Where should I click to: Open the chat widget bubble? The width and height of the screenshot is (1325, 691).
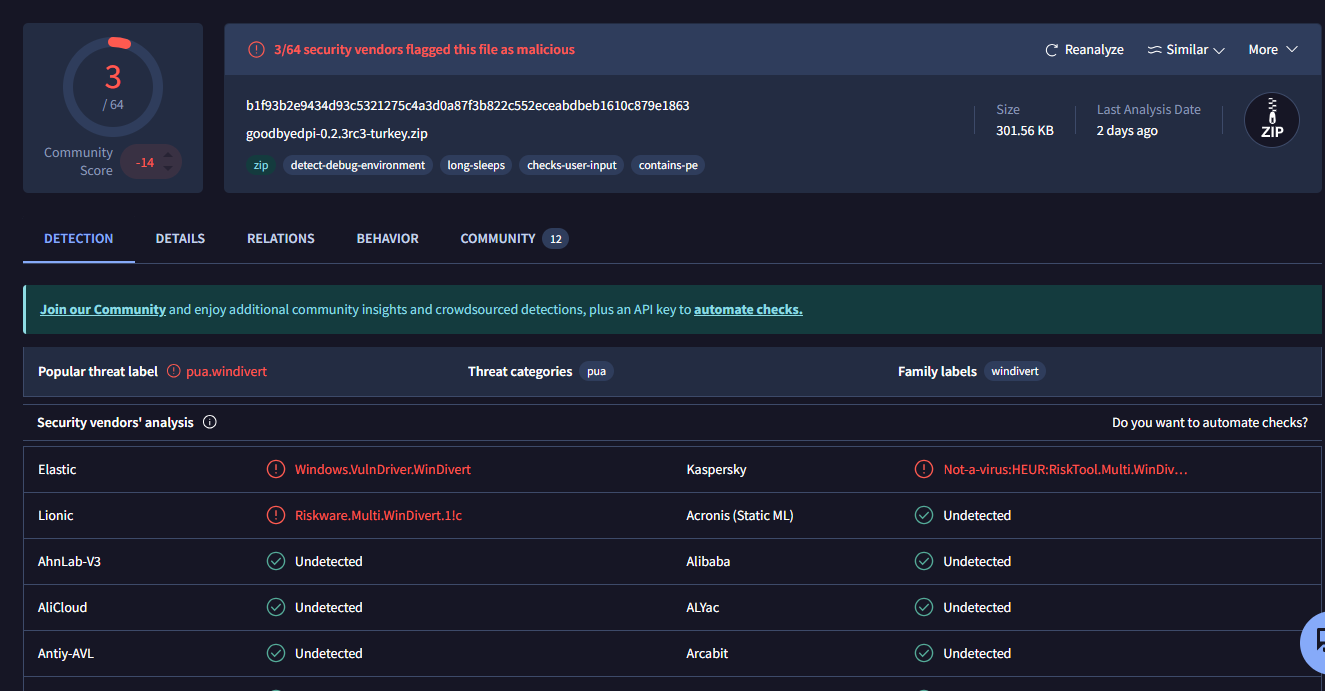(x=1314, y=641)
